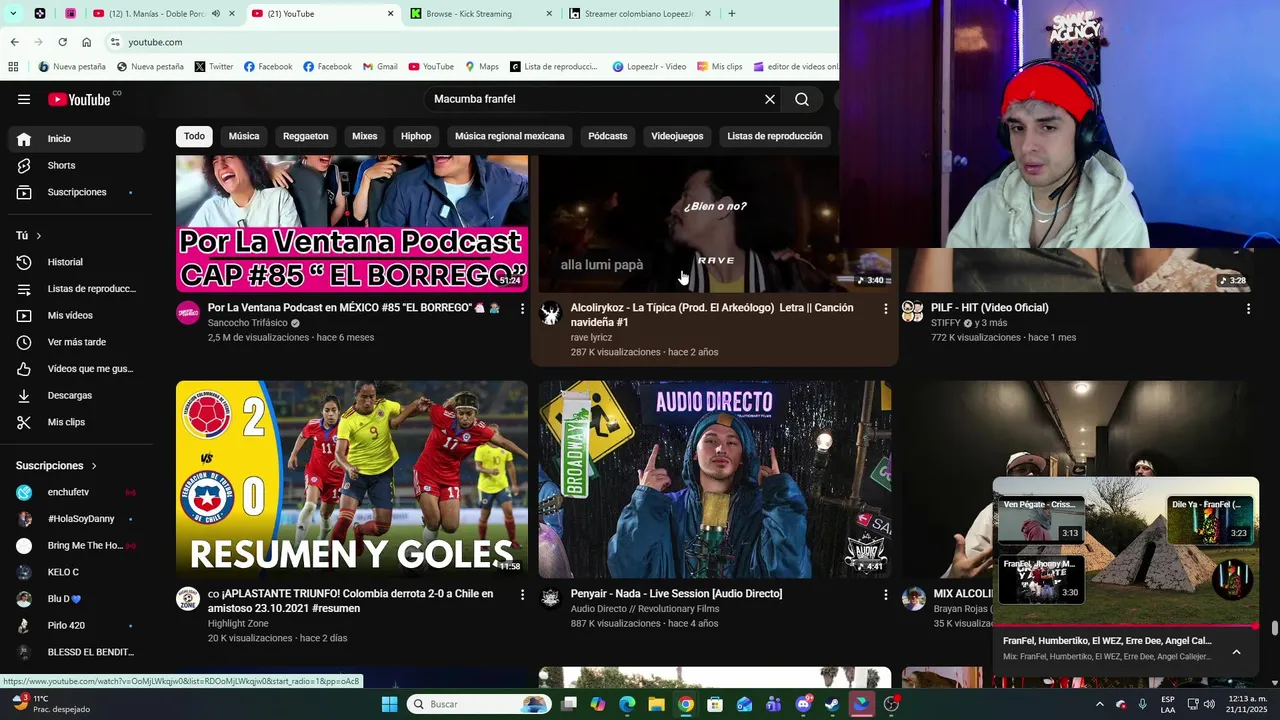Click the rave lyricz channel avatar

[550, 313]
